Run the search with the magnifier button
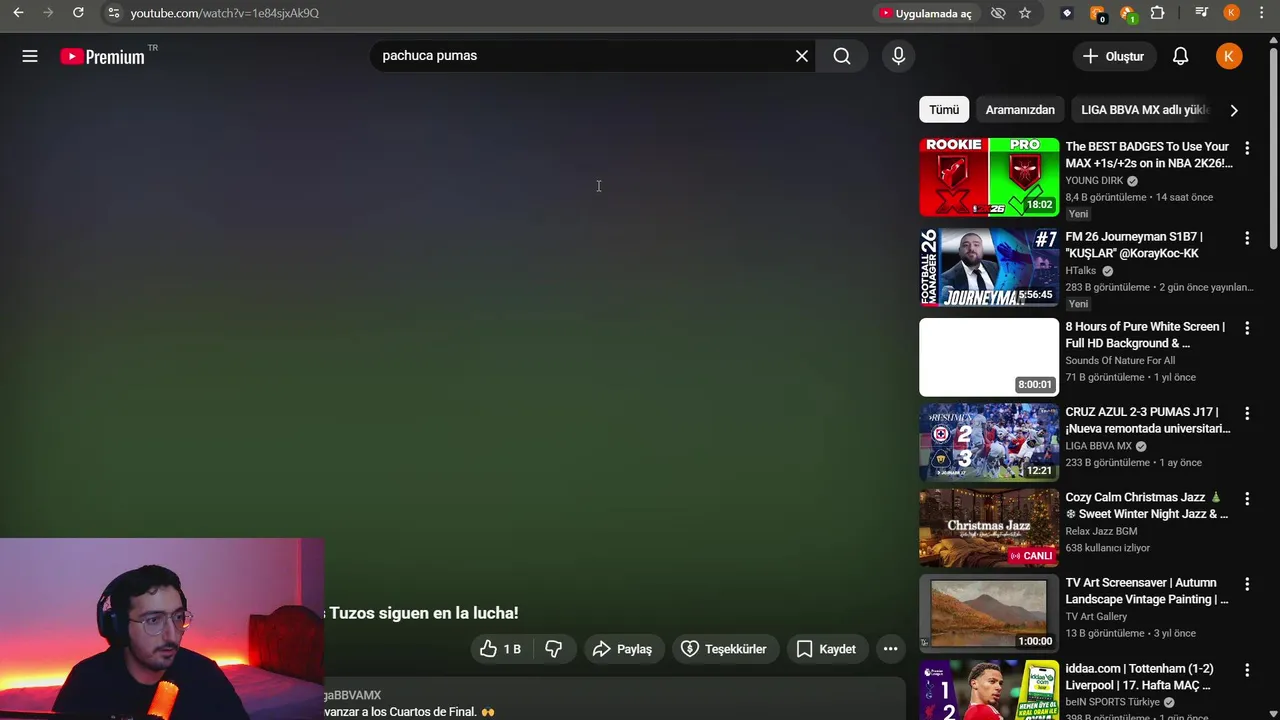 tap(842, 56)
